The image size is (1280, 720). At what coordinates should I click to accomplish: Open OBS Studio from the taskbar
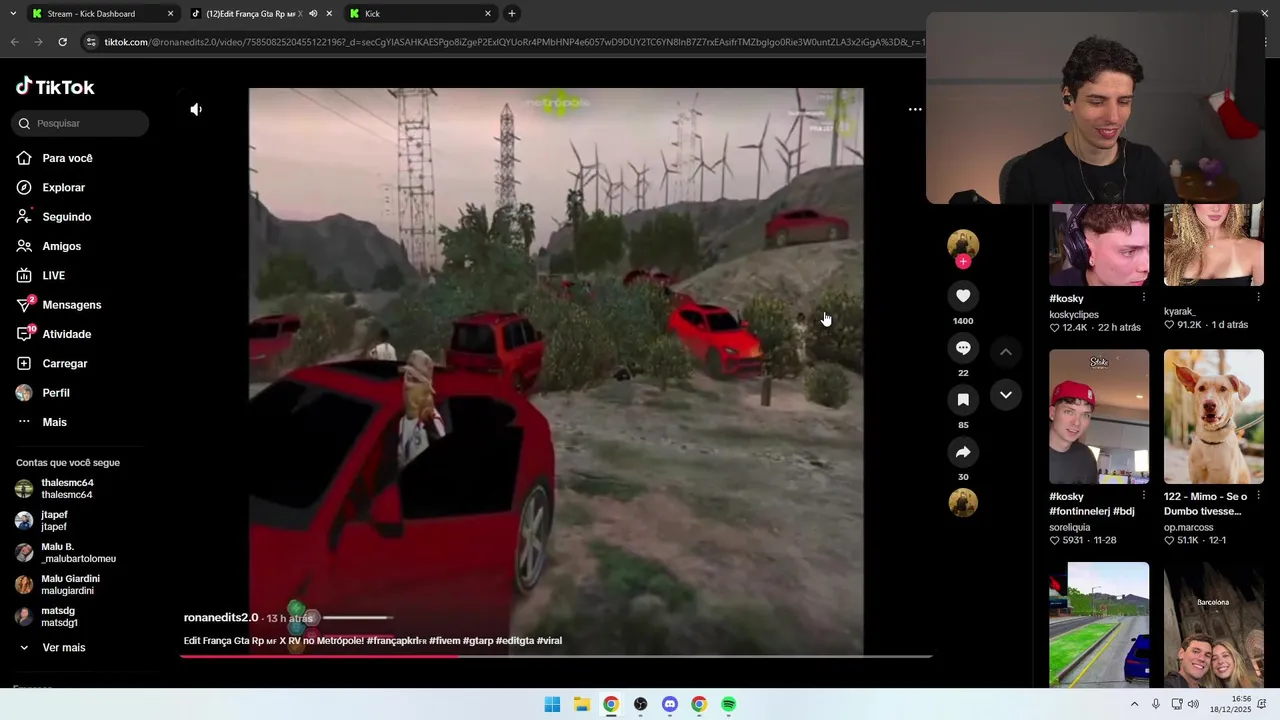[640, 704]
